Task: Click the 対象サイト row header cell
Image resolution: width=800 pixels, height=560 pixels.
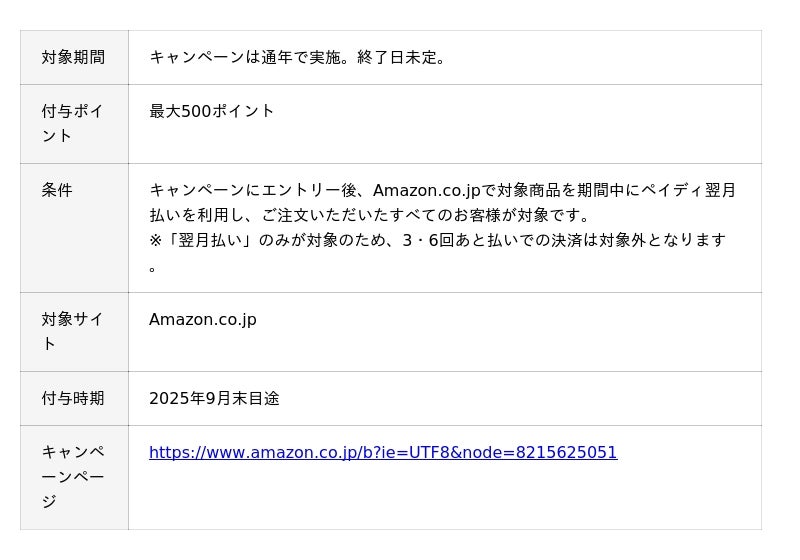Action: [73, 332]
